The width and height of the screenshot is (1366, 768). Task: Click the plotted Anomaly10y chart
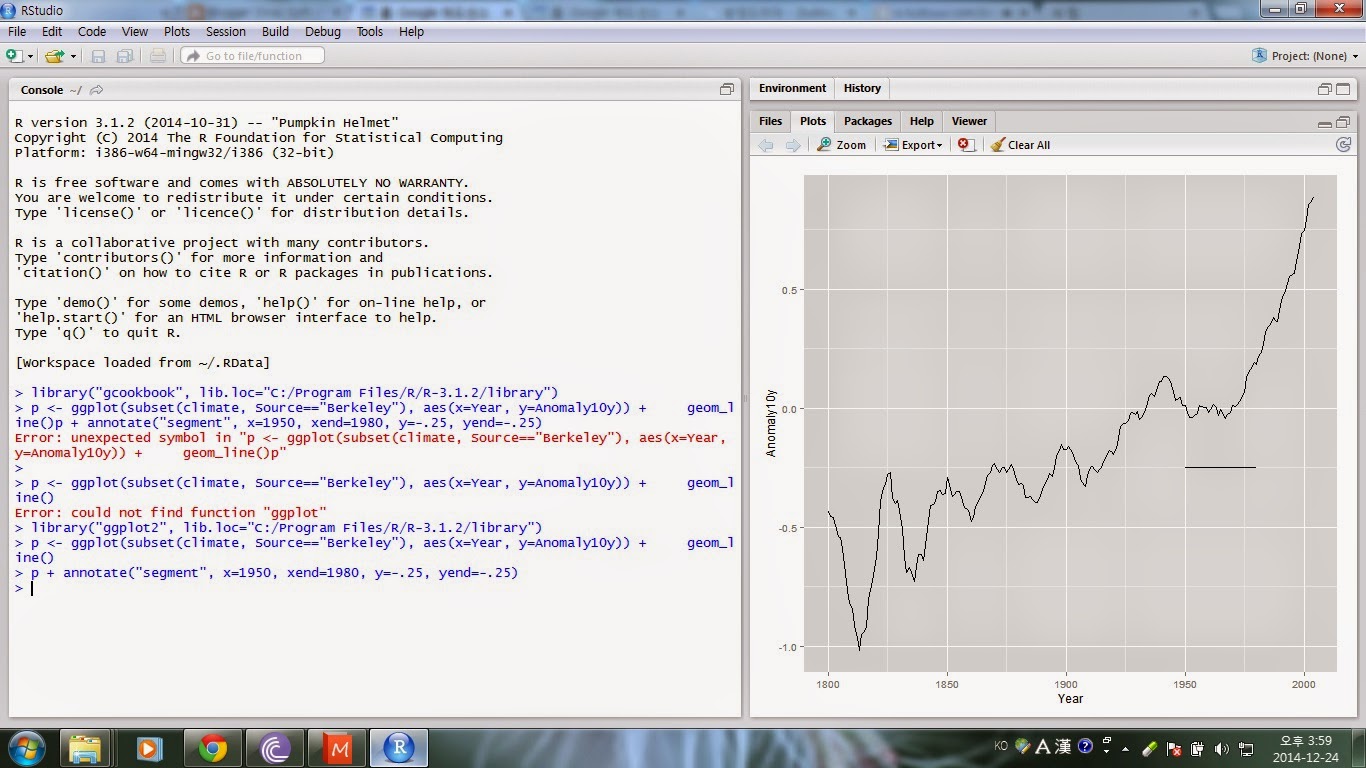click(x=1070, y=424)
